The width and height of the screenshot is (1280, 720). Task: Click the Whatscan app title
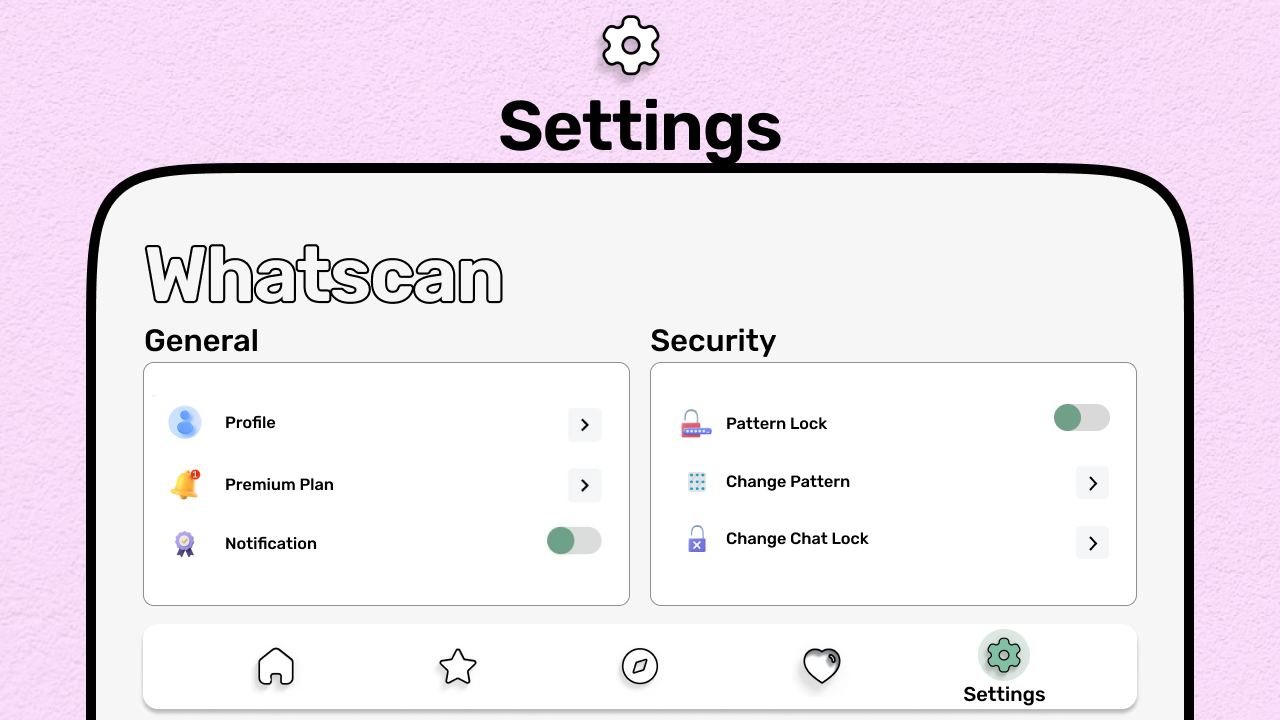(324, 275)
